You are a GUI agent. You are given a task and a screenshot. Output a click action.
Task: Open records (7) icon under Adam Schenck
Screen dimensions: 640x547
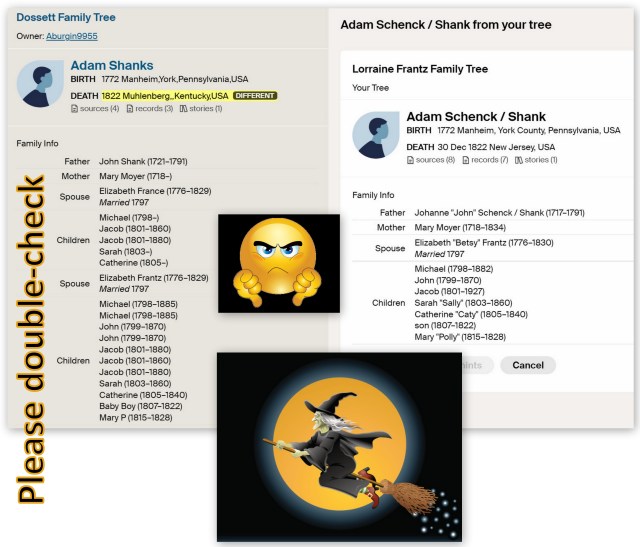pos(466,160)
